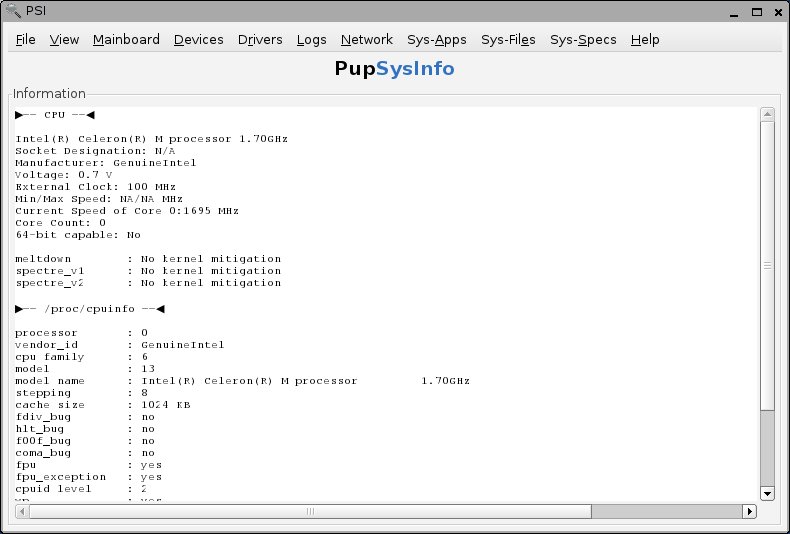
Task: Click the PSI window title icon
Action: tap(13, 10)
